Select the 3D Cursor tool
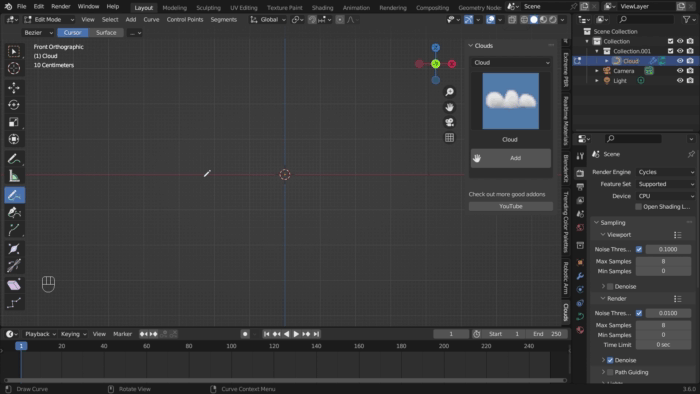 14,68
